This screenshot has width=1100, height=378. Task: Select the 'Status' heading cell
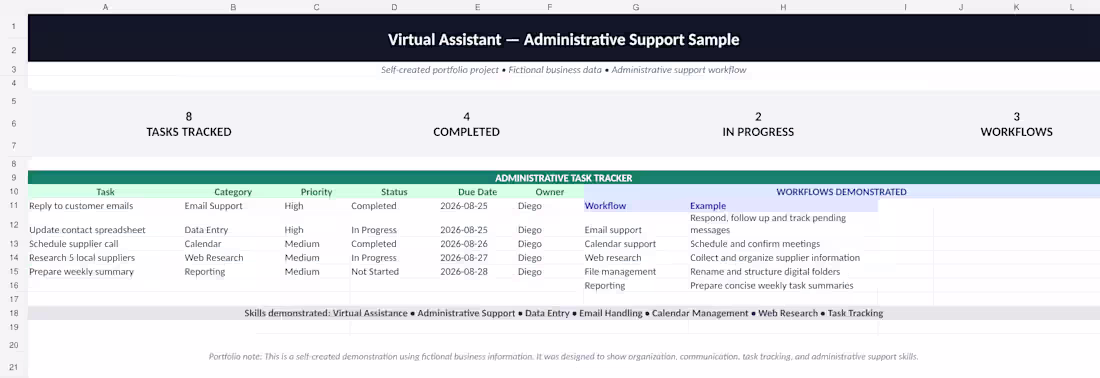[x=394, y=191]
